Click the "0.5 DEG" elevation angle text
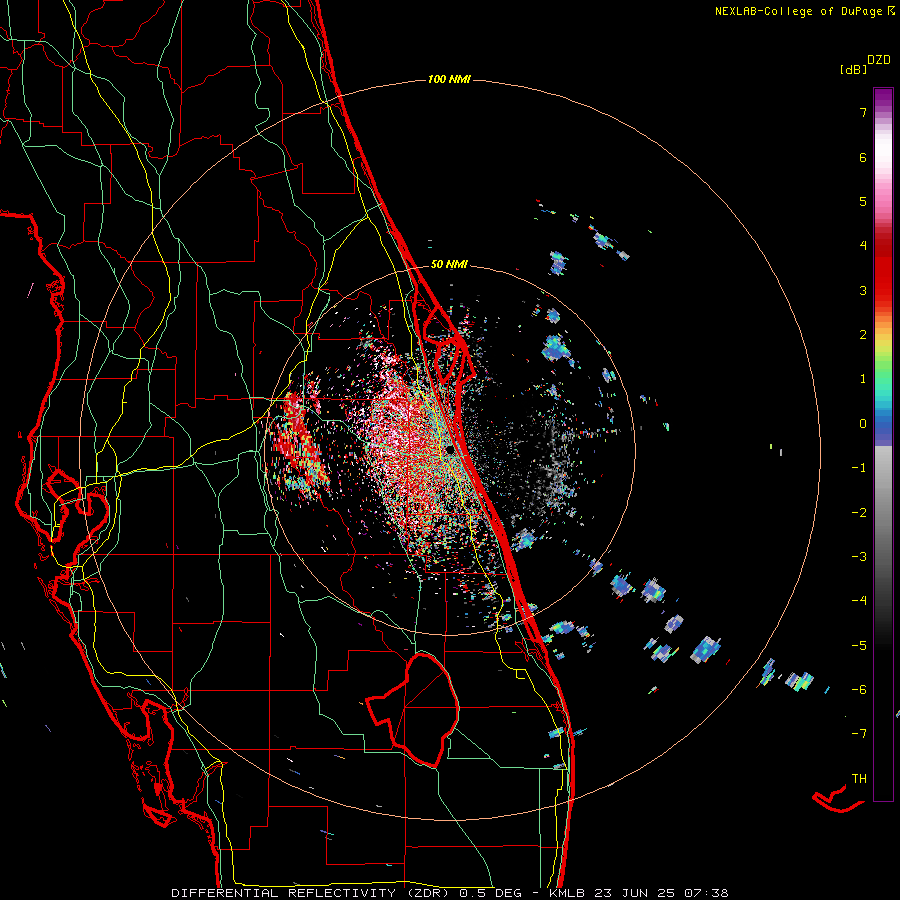The width and height of the screenshot is (900, 900). pyautogui.click(x=490, y=893)
